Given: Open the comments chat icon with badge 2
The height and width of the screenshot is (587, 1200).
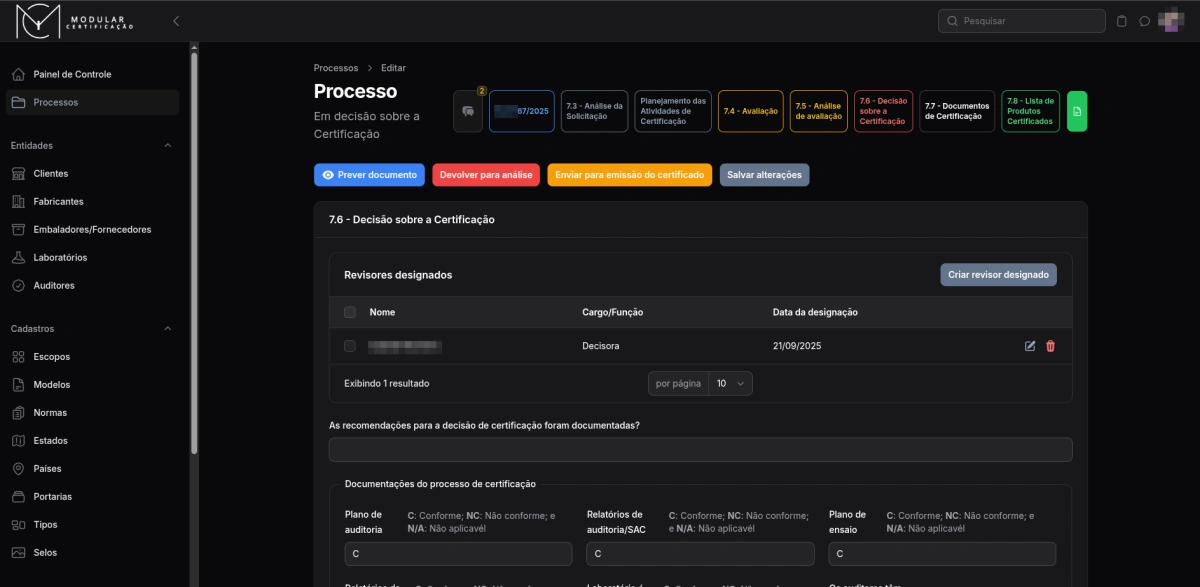Looking at the screenshot, I should coord(467,111).
